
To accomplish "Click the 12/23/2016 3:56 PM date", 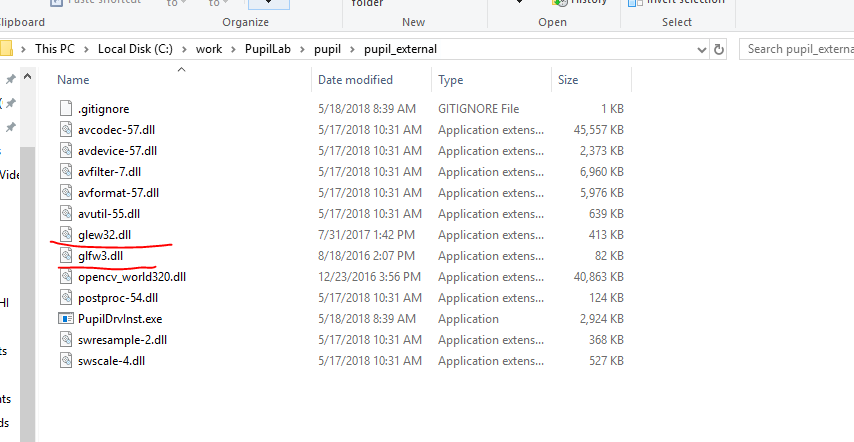I will pyautogui.click(x=369, y=277).
